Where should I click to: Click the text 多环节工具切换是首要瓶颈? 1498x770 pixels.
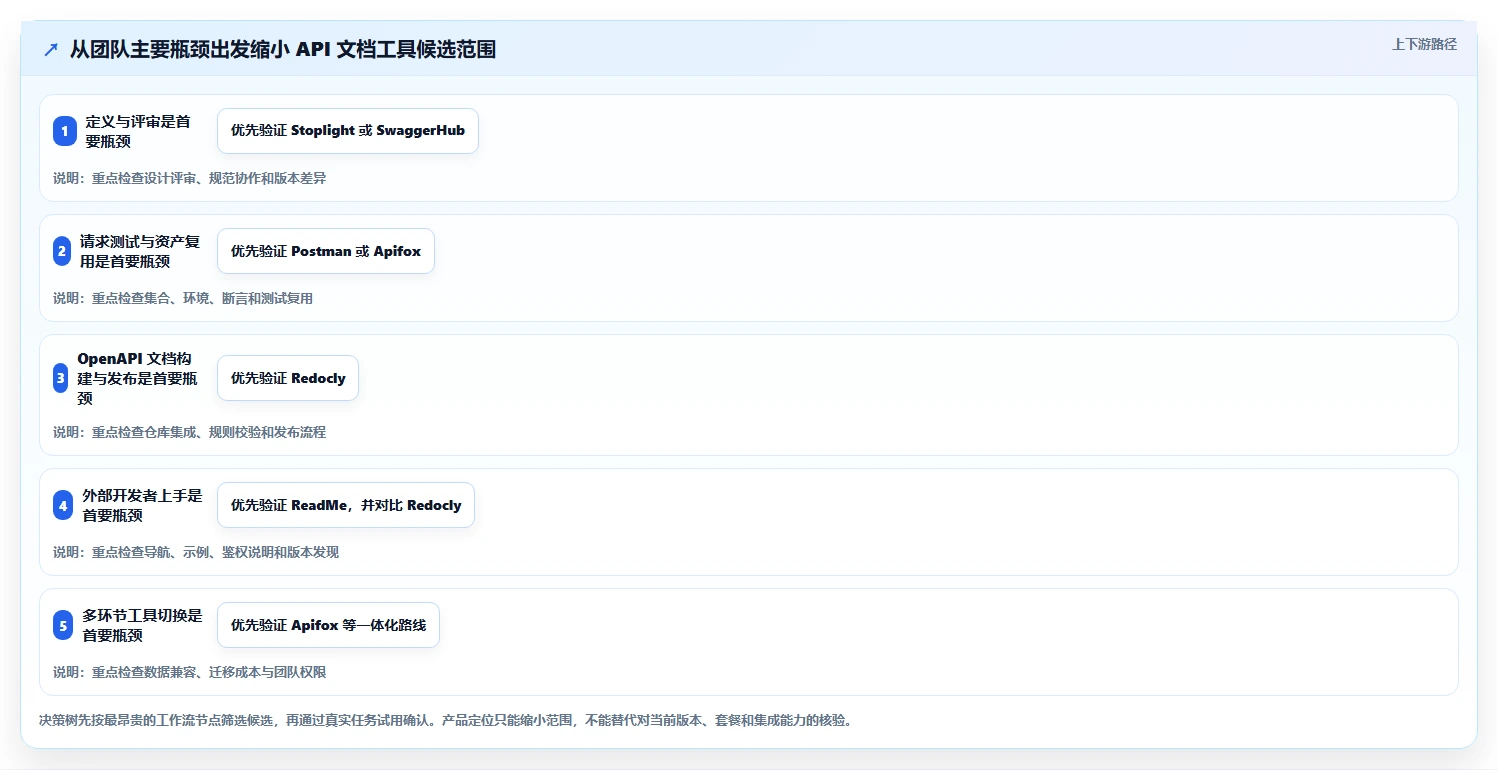pyautogui.click(x=142, y=625)
